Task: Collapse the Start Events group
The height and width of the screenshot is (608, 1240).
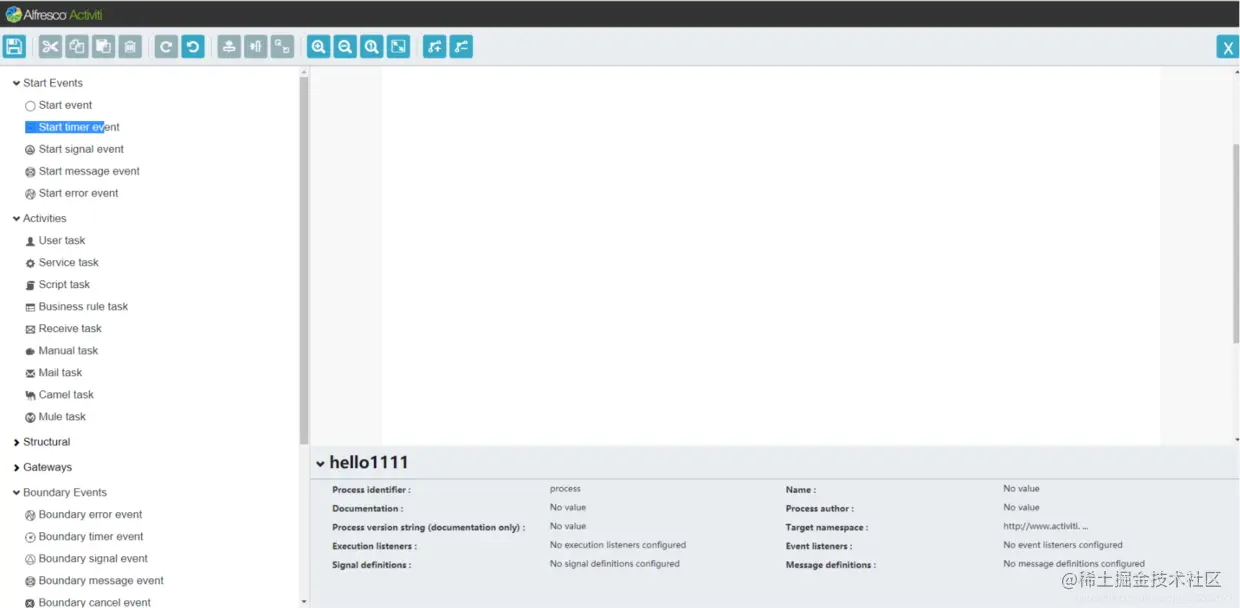Action: (47, 83)
